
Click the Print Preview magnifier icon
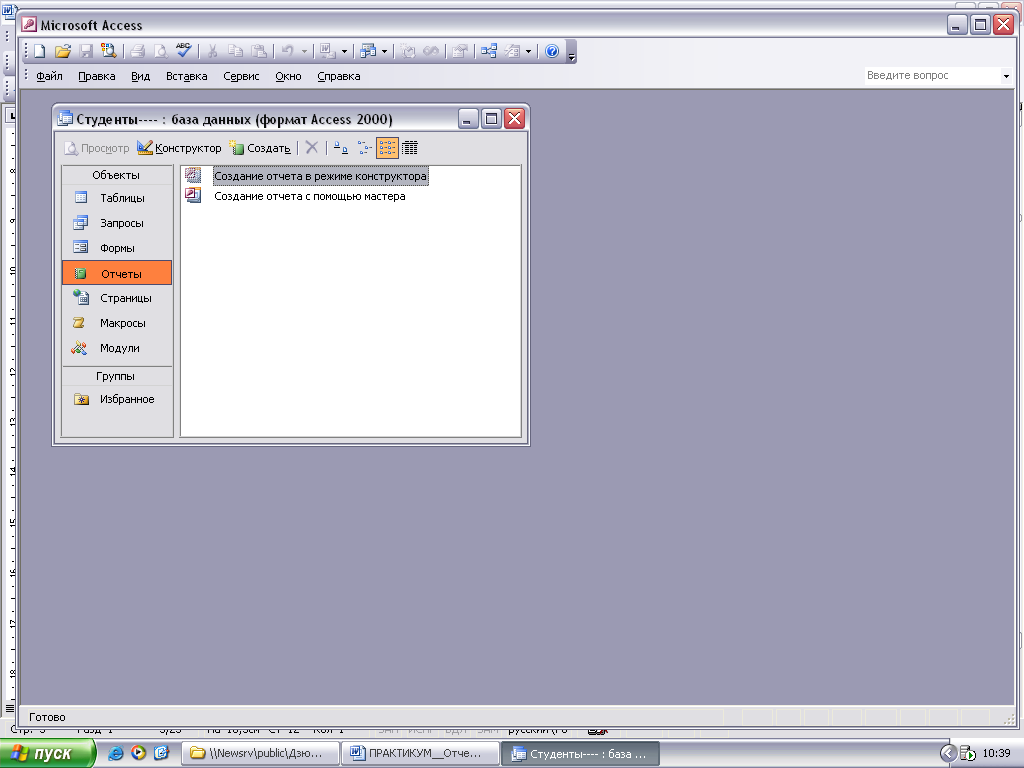tap(160, 51)
